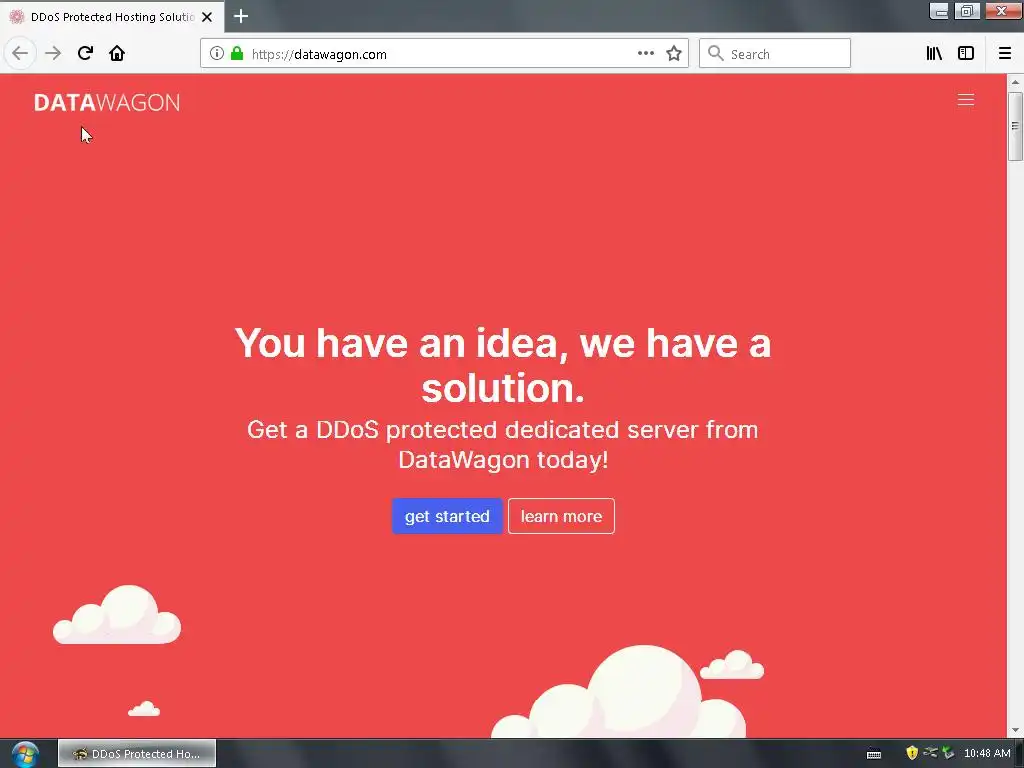The width and height of the screenshot is (1024, 768).
Task: Click scrollbar down arrow
Action: 1015,730
